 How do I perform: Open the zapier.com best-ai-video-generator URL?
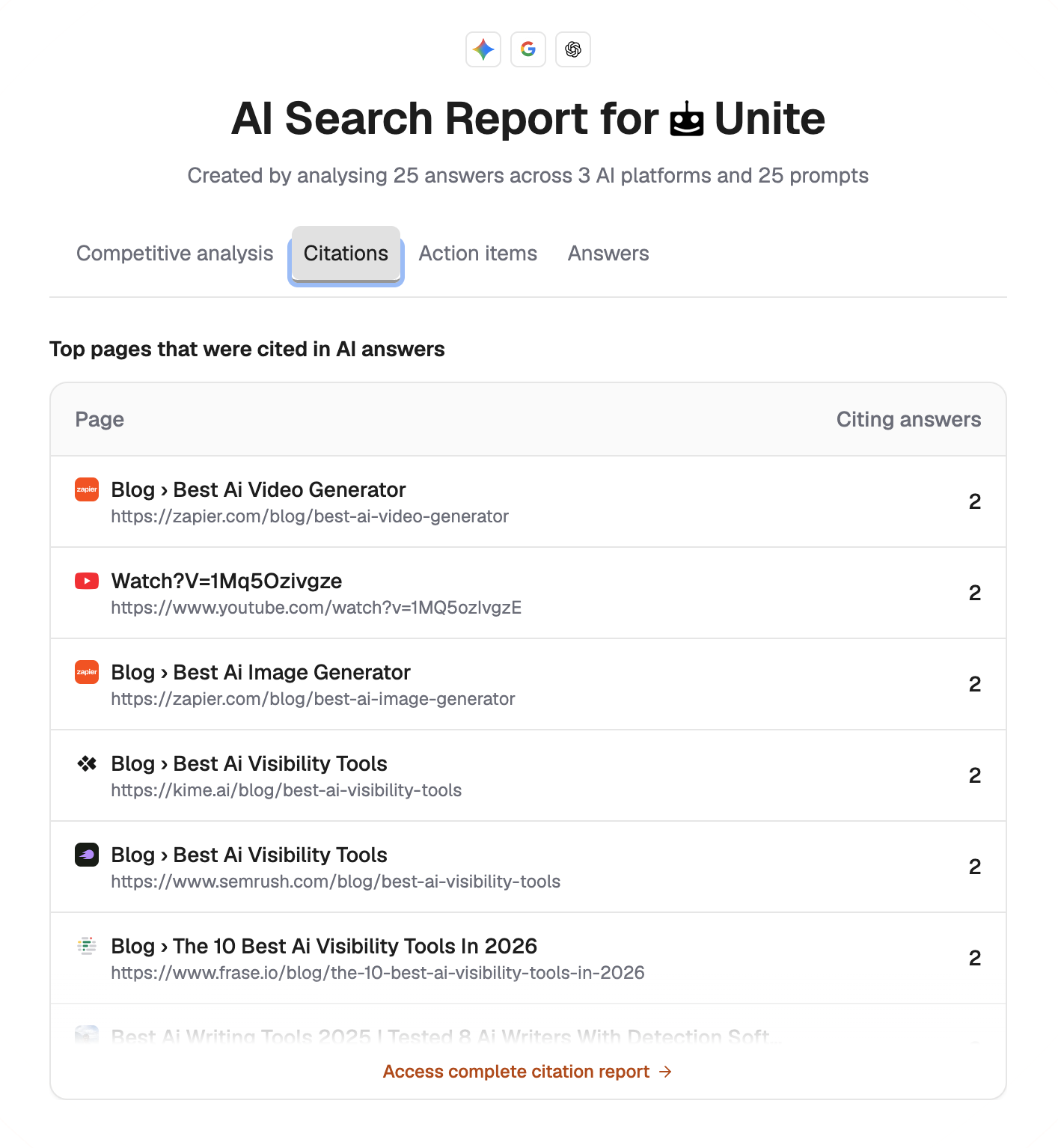(x=310, y=516)
